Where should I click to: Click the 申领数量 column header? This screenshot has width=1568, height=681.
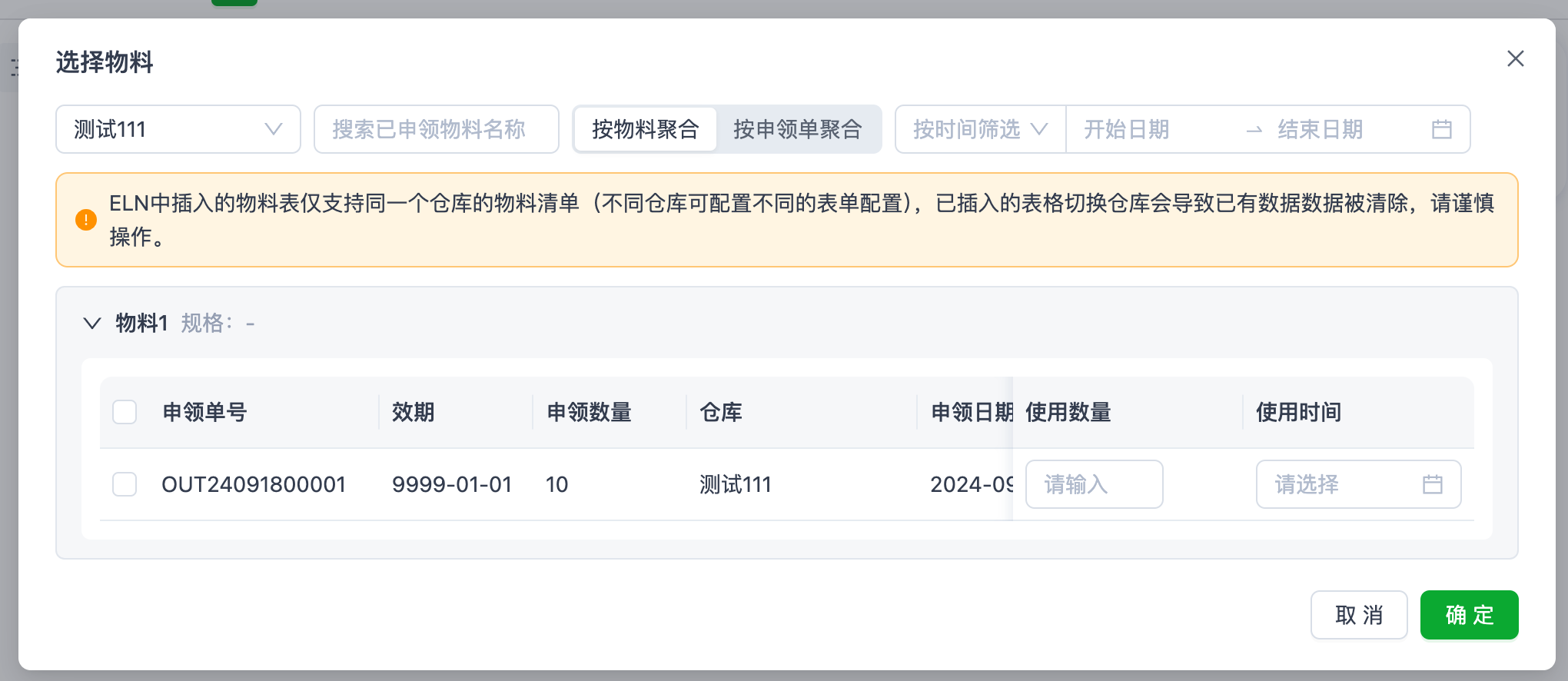[x=589, y=412]
